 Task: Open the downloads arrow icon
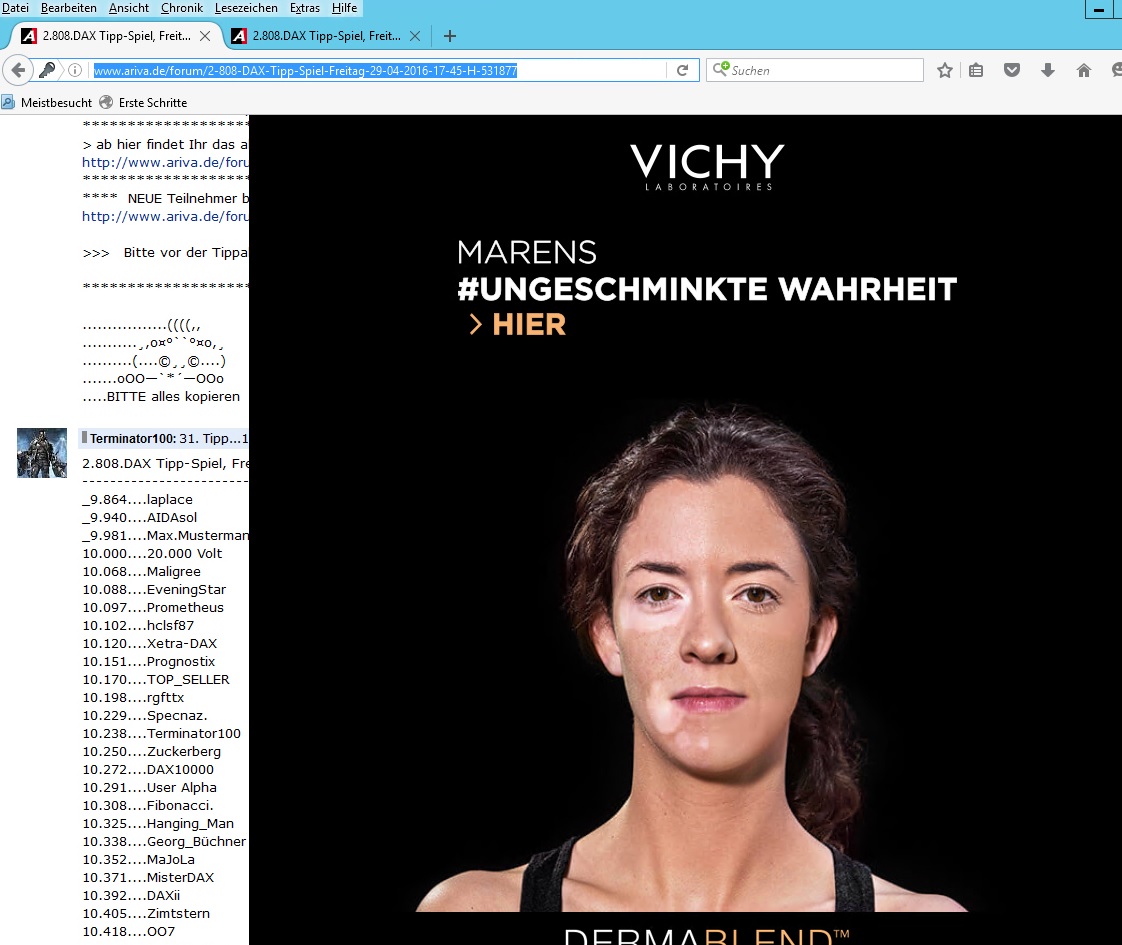tap(1048, 70)
